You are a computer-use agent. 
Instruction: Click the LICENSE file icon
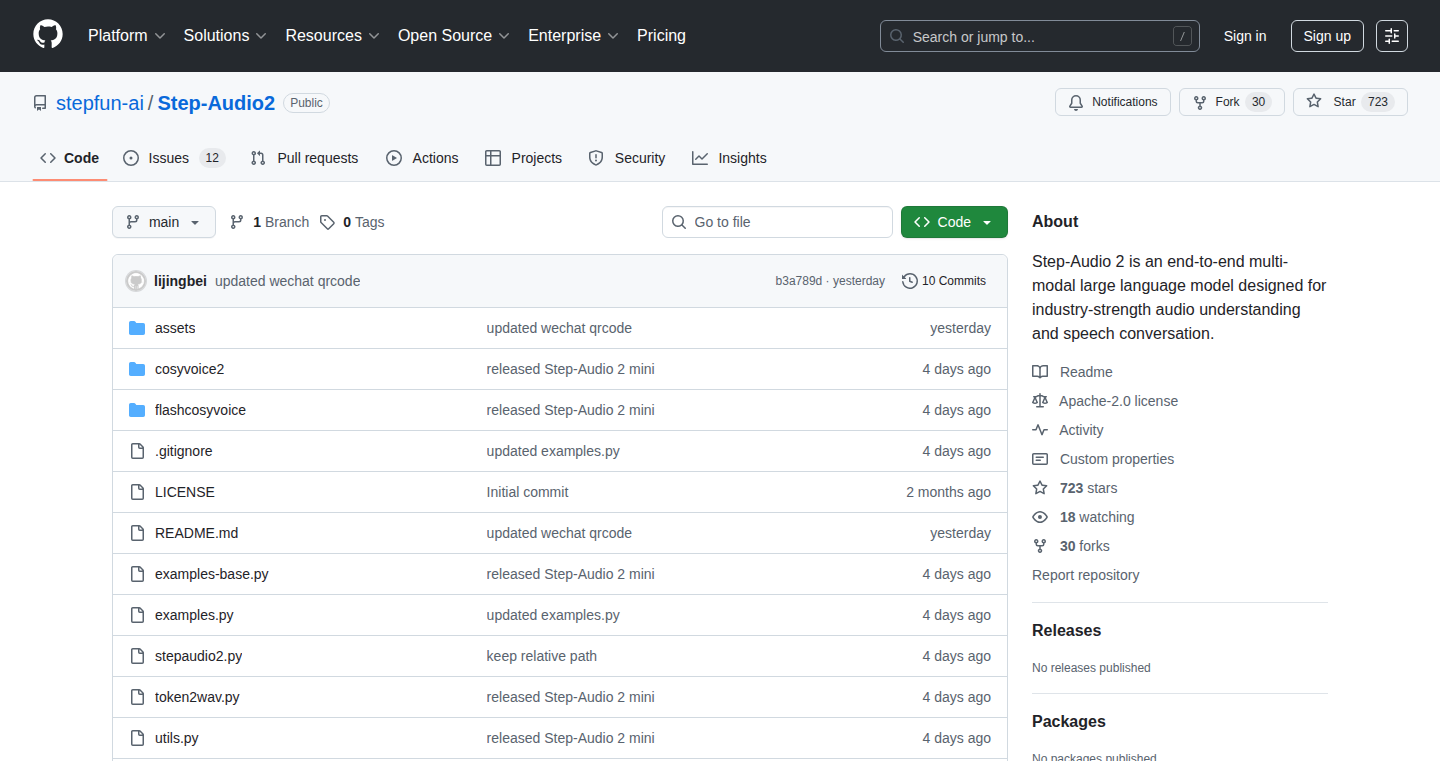137,492
